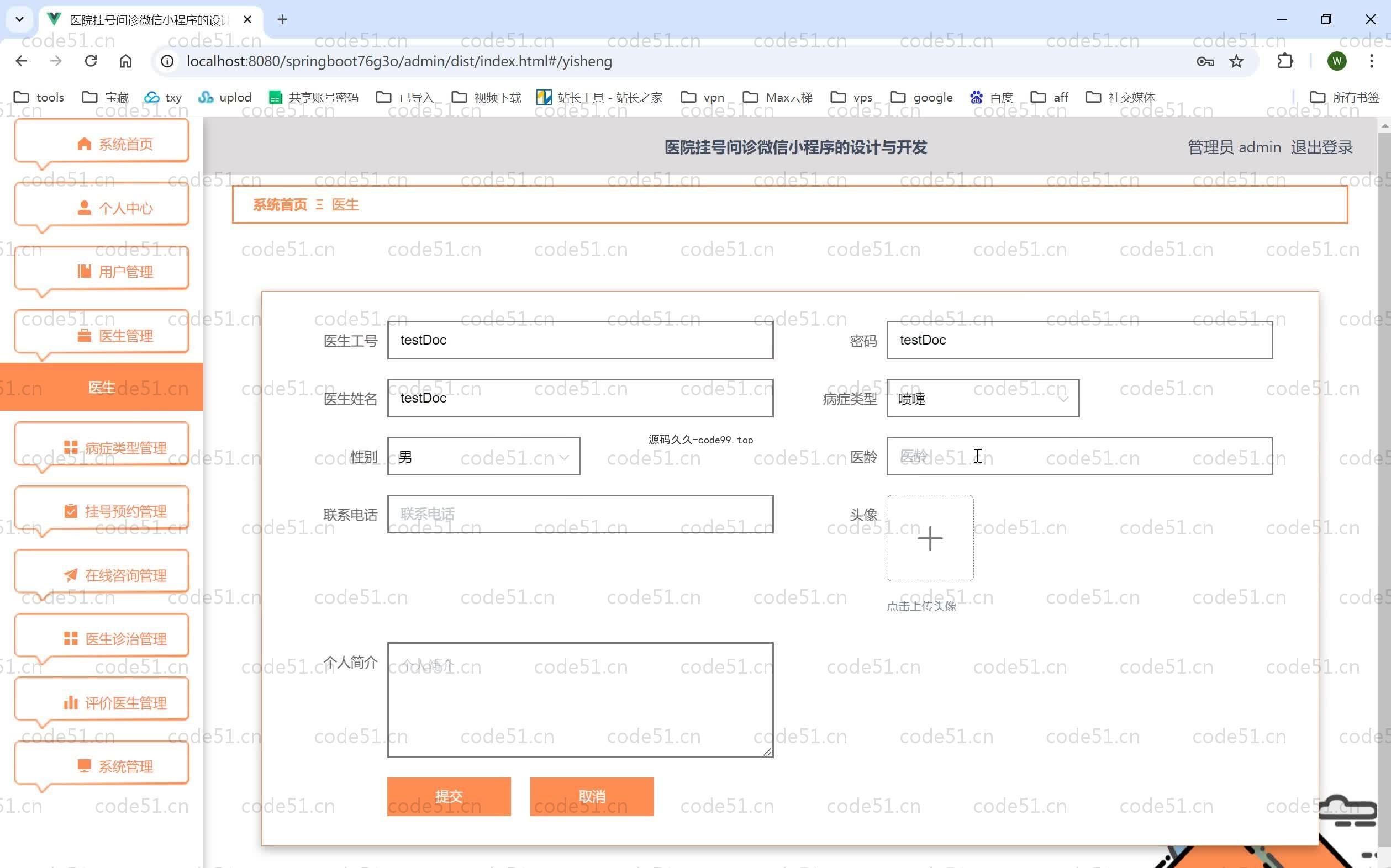Open 病症类型管理 sidebar menu
Image resolution: width=1391 pixels, height=868 pixels.
click(102, 447)
